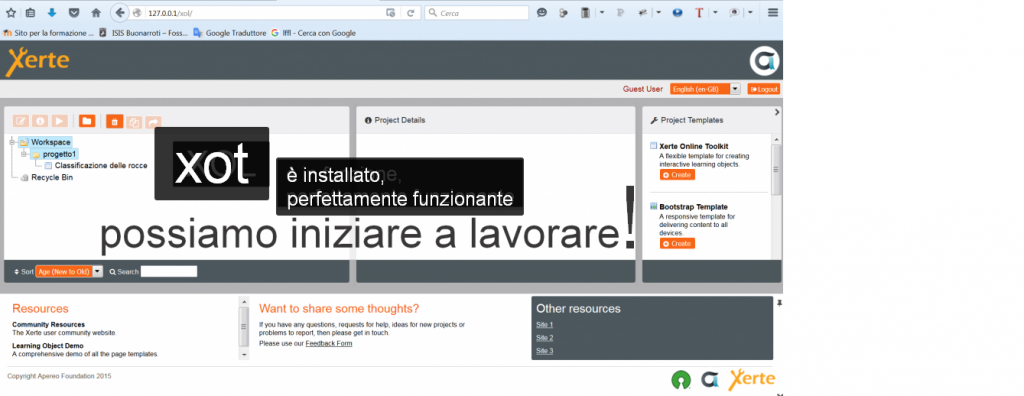Screen dimensions: 1024x396
Task: Collapse the Project Templates panel using the chevron
Action: tap(777, 112)
